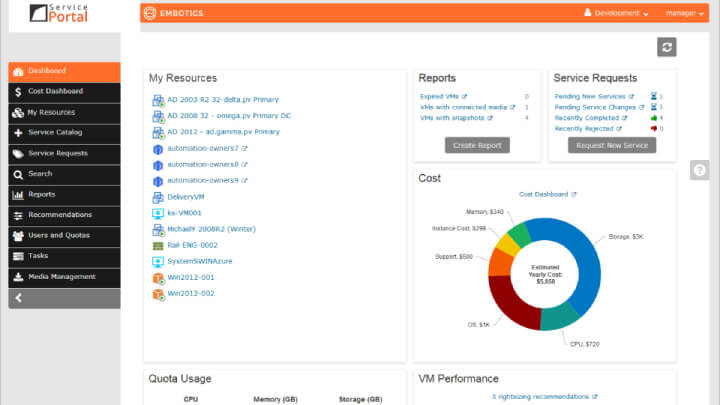The width and height of the screenshot is (720, 405).
Task: Click the Estimated Yearly Cost center text
Action: click(x=545, y=274)
